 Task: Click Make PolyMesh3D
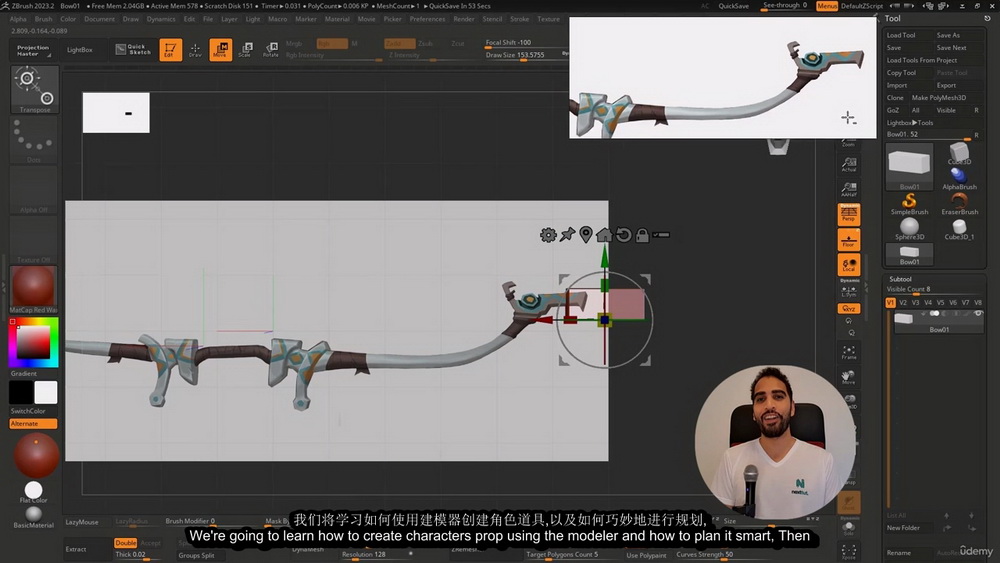click(x=939, y=98)
